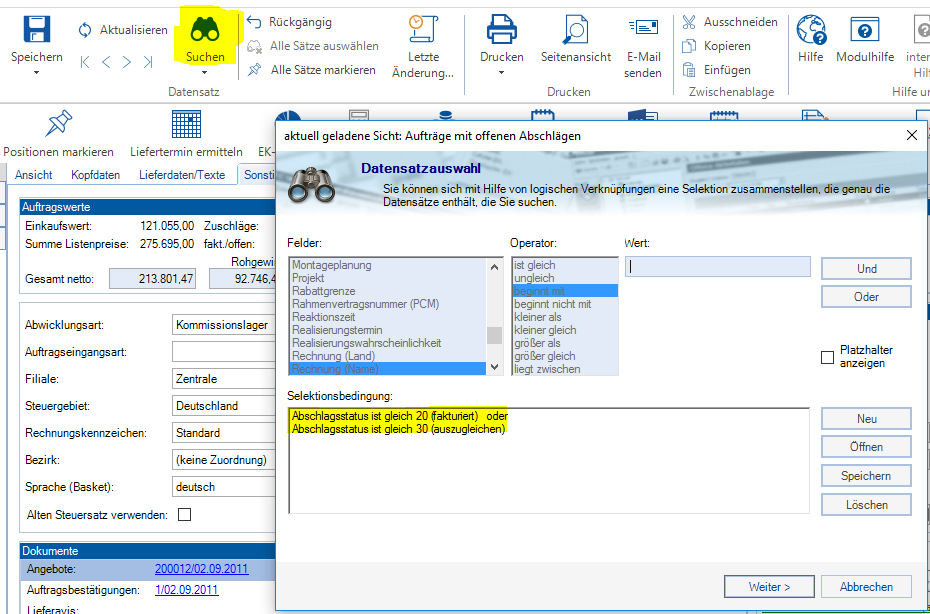Screen dimensions: 930x614
Task: Click the Weiter > button
Action: (x=768, y=587)
